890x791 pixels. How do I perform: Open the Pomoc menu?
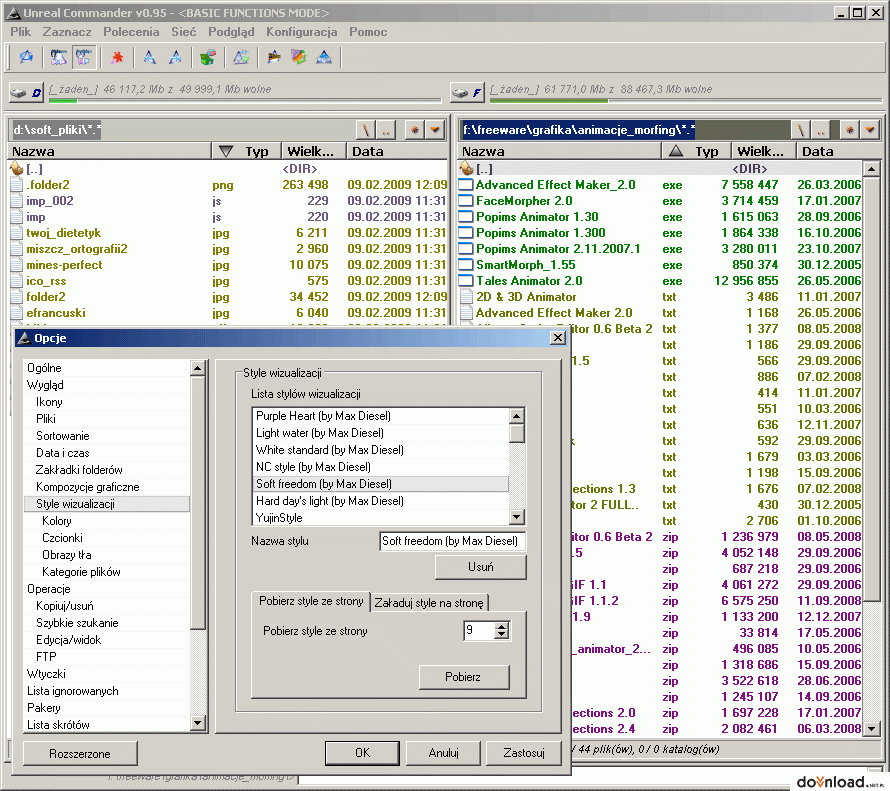pyautogui.click(x=368, y=32)
